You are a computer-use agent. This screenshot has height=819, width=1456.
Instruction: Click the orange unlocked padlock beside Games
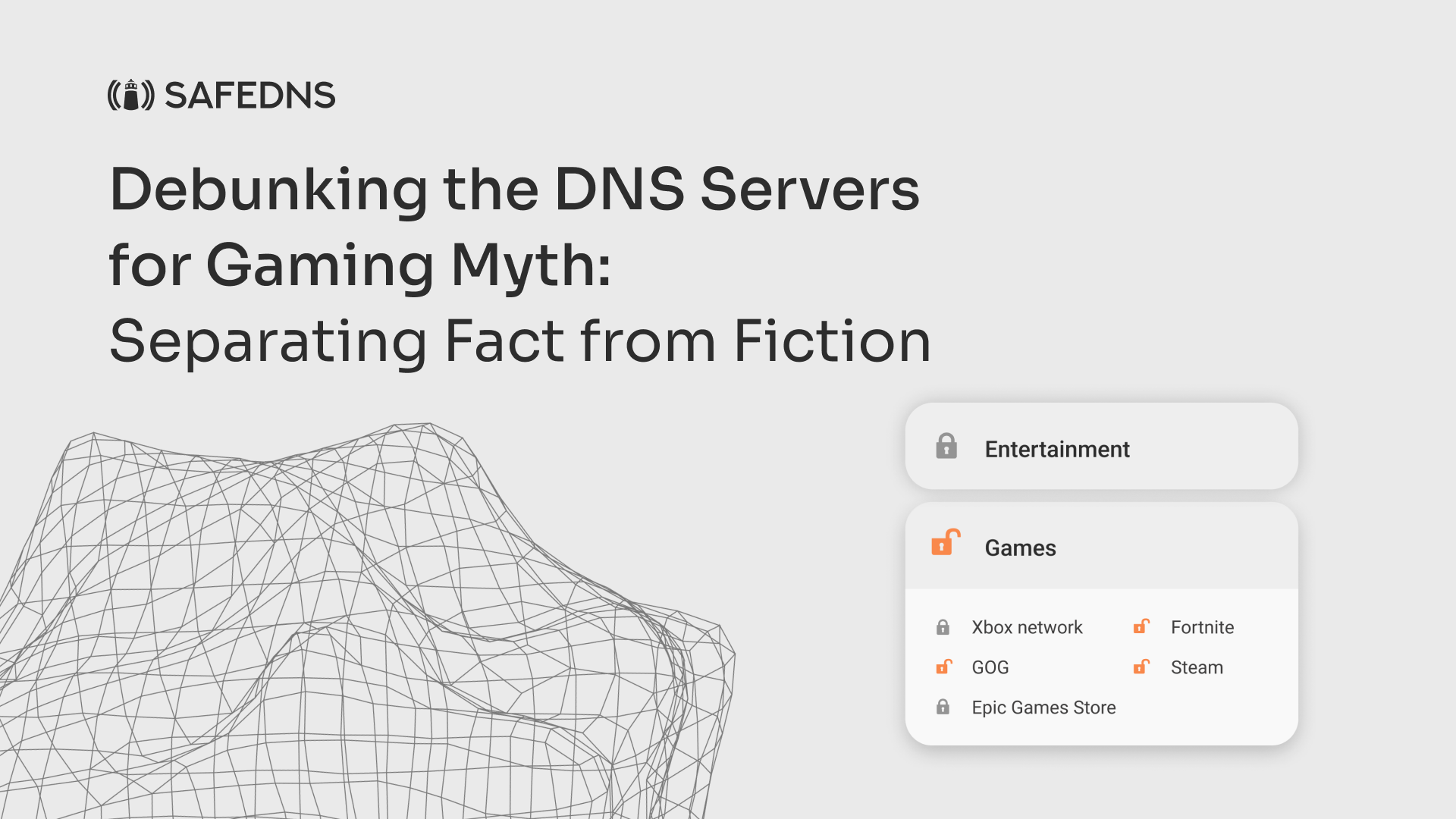946,542
